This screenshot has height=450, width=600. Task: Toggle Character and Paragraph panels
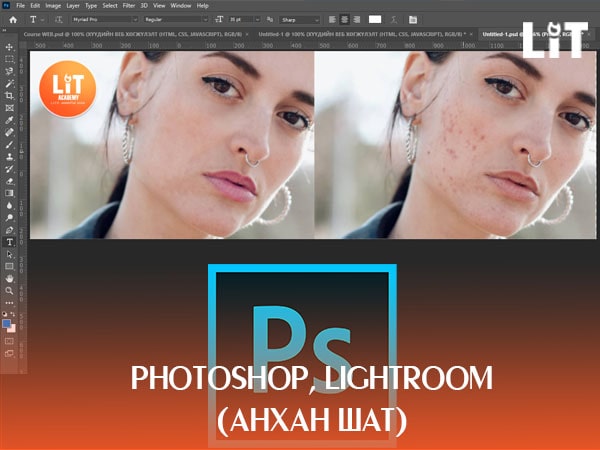(x=413, y=20)
